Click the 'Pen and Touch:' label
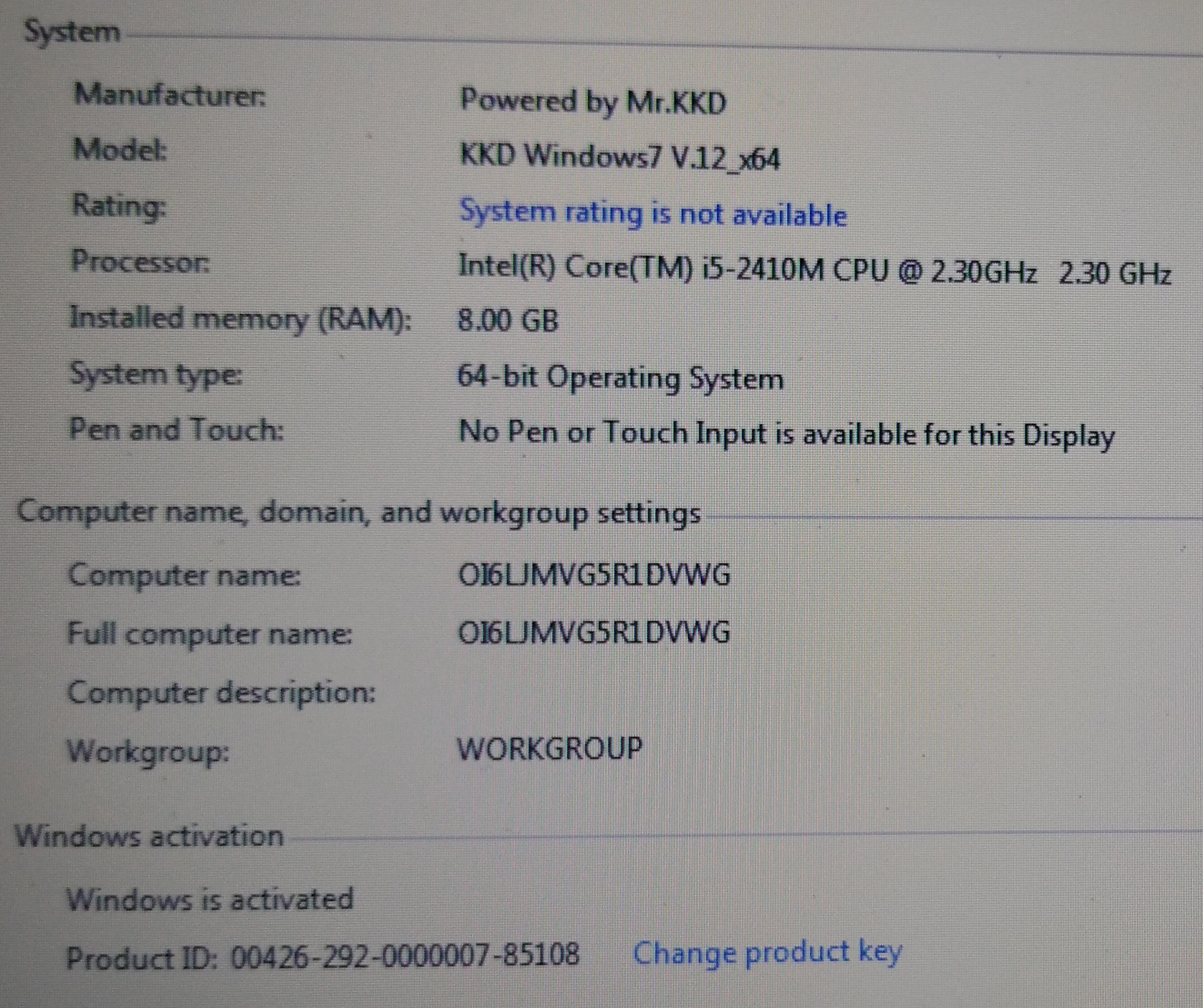1203x1008 pixels. (176, 430)
